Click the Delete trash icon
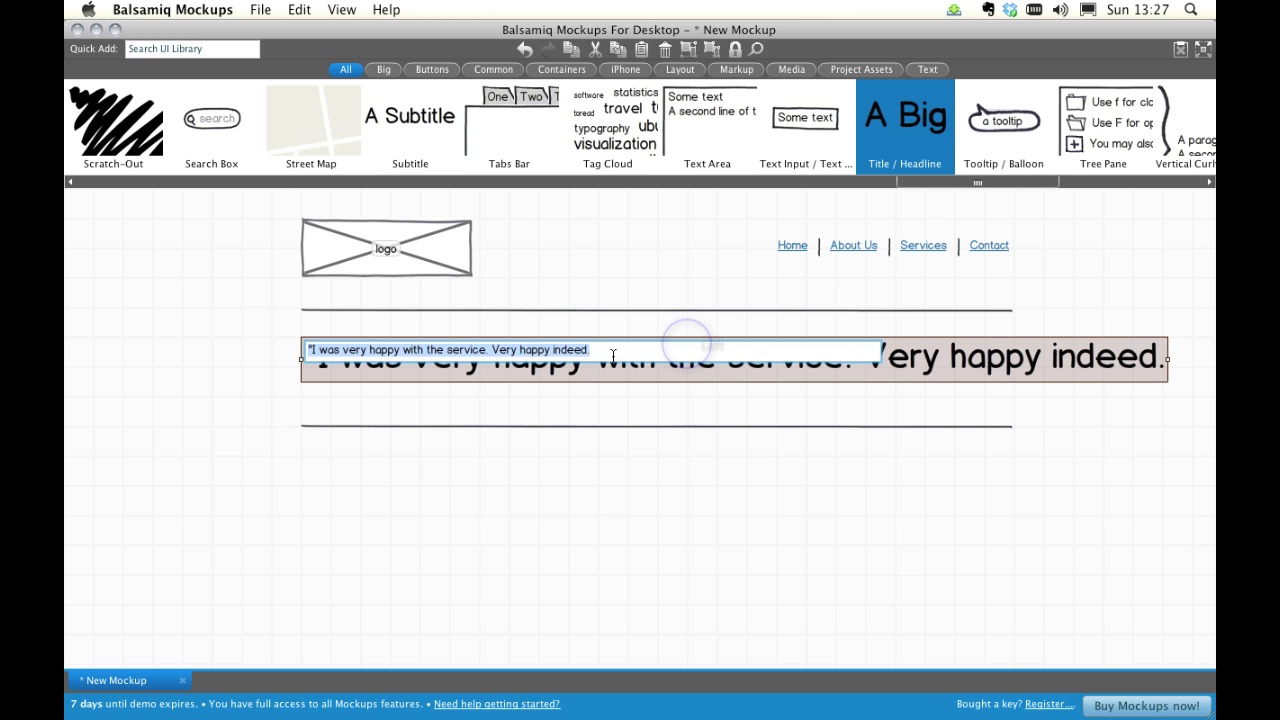Screen dimensions: 1280x720 (x=665, y=49)
